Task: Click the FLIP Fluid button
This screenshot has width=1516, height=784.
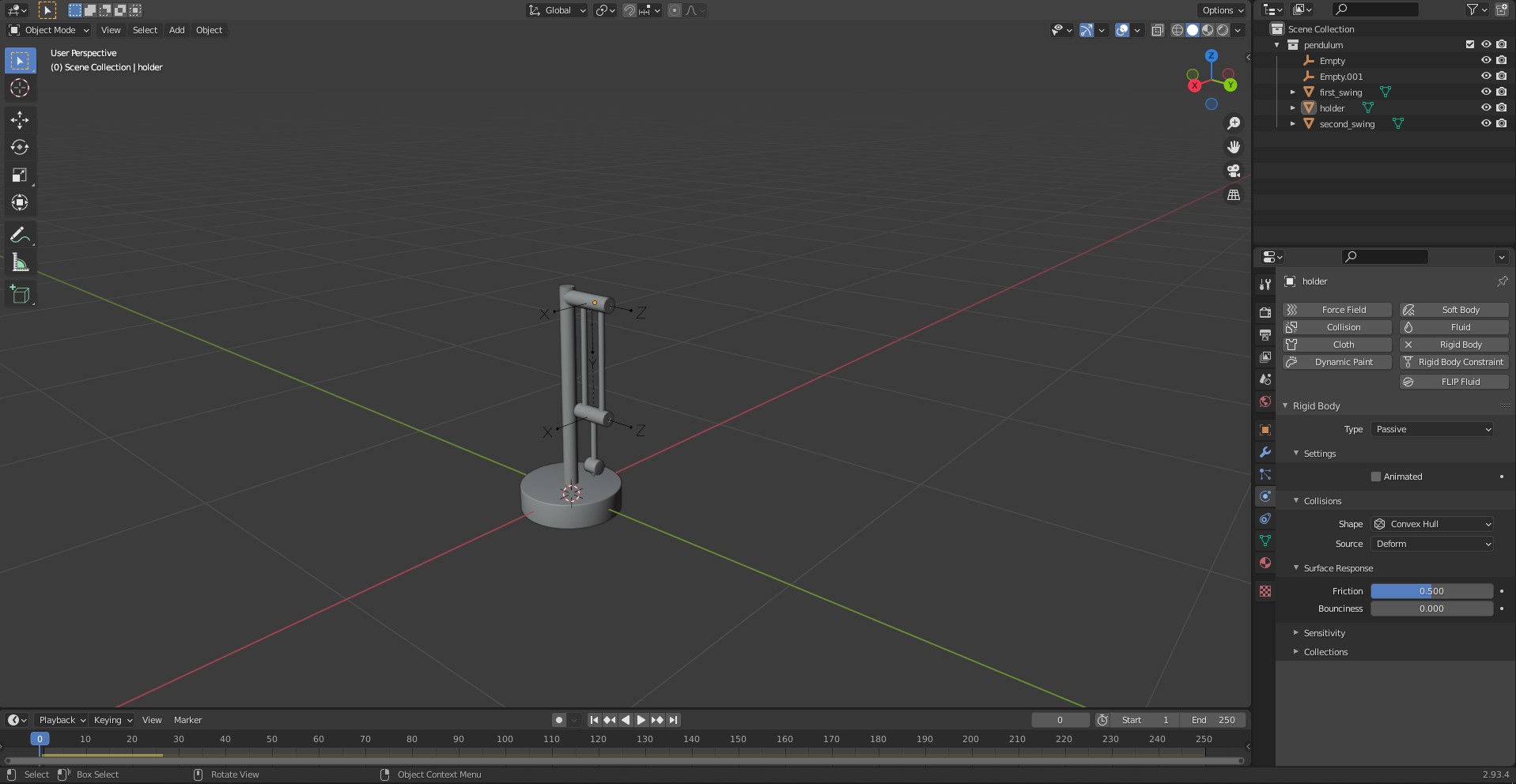Action: [1454, 382]
